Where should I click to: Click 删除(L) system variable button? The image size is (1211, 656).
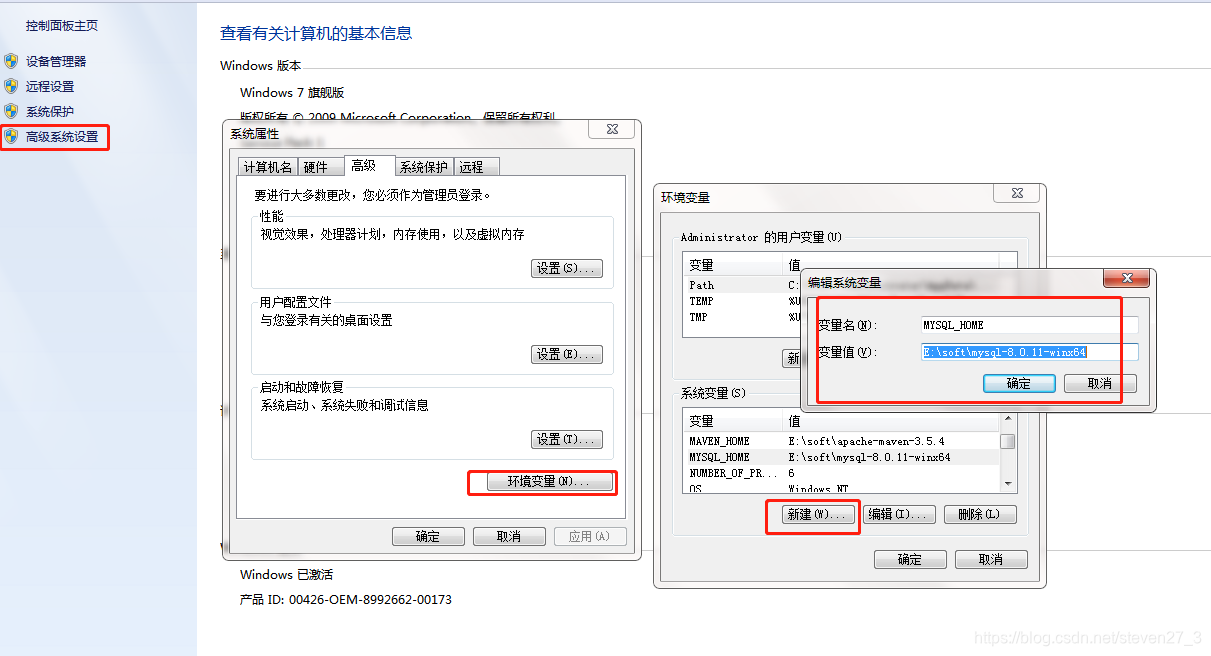(979, 514)
